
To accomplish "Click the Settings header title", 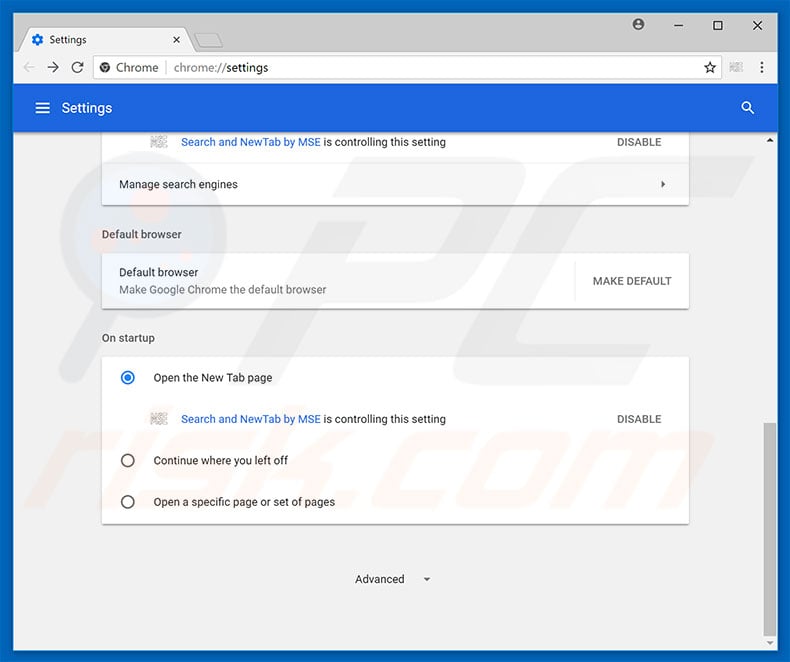I will [87, 108].
